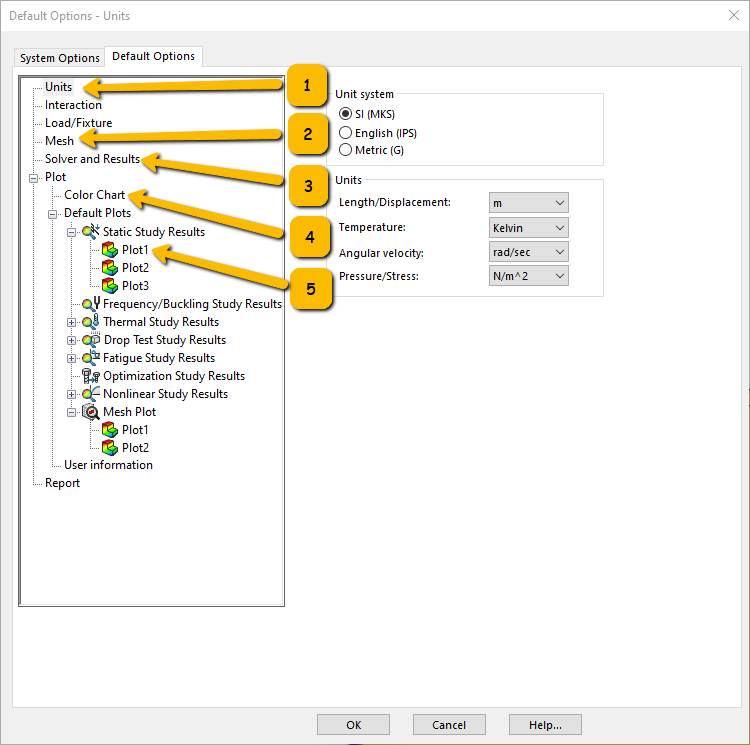Open the Help... button
This screenshot has width=750, height=745.
point(545,725)
